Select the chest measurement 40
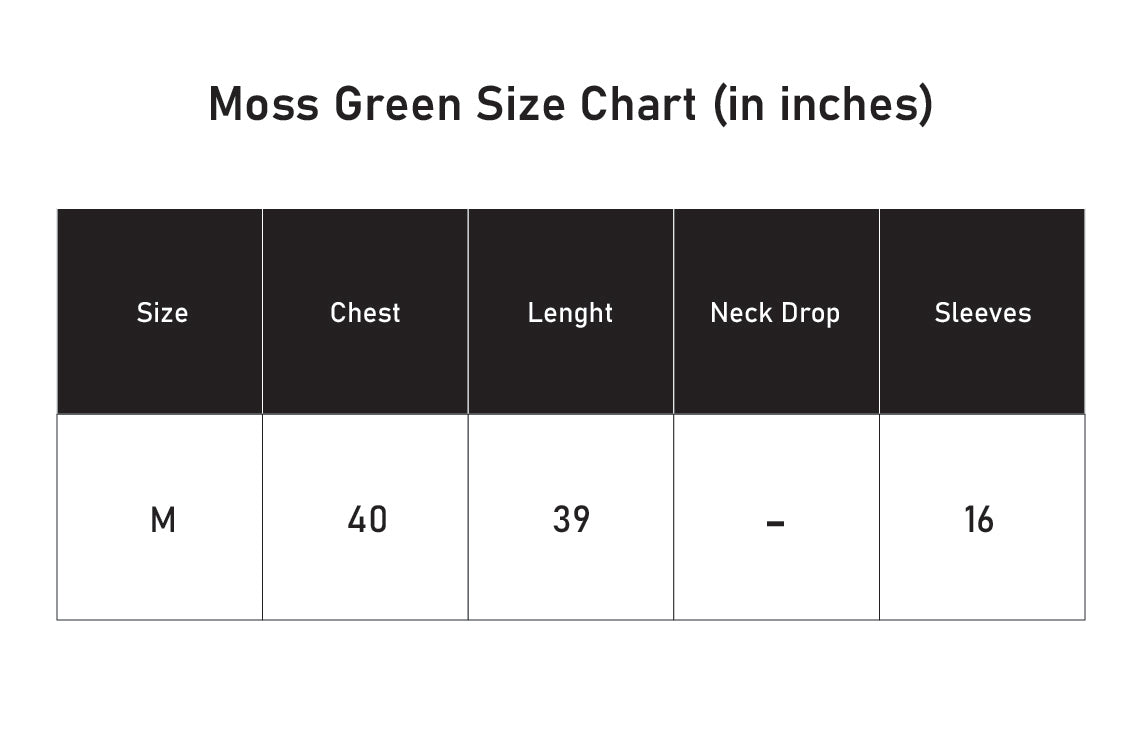1142x742 pixels. (366, 520)
